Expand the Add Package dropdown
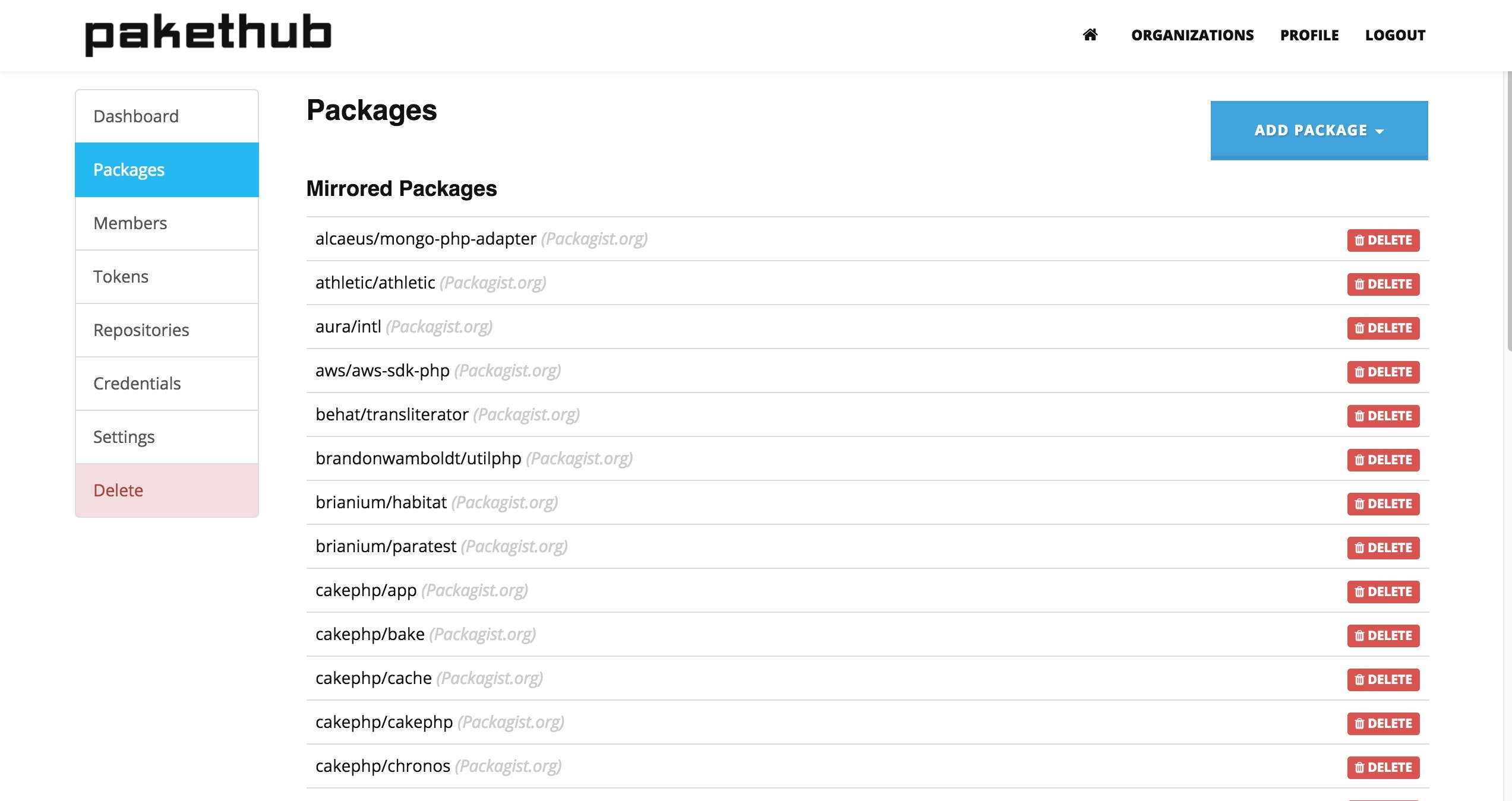Screen dimensions: 1512x801 coord(1319,130)
